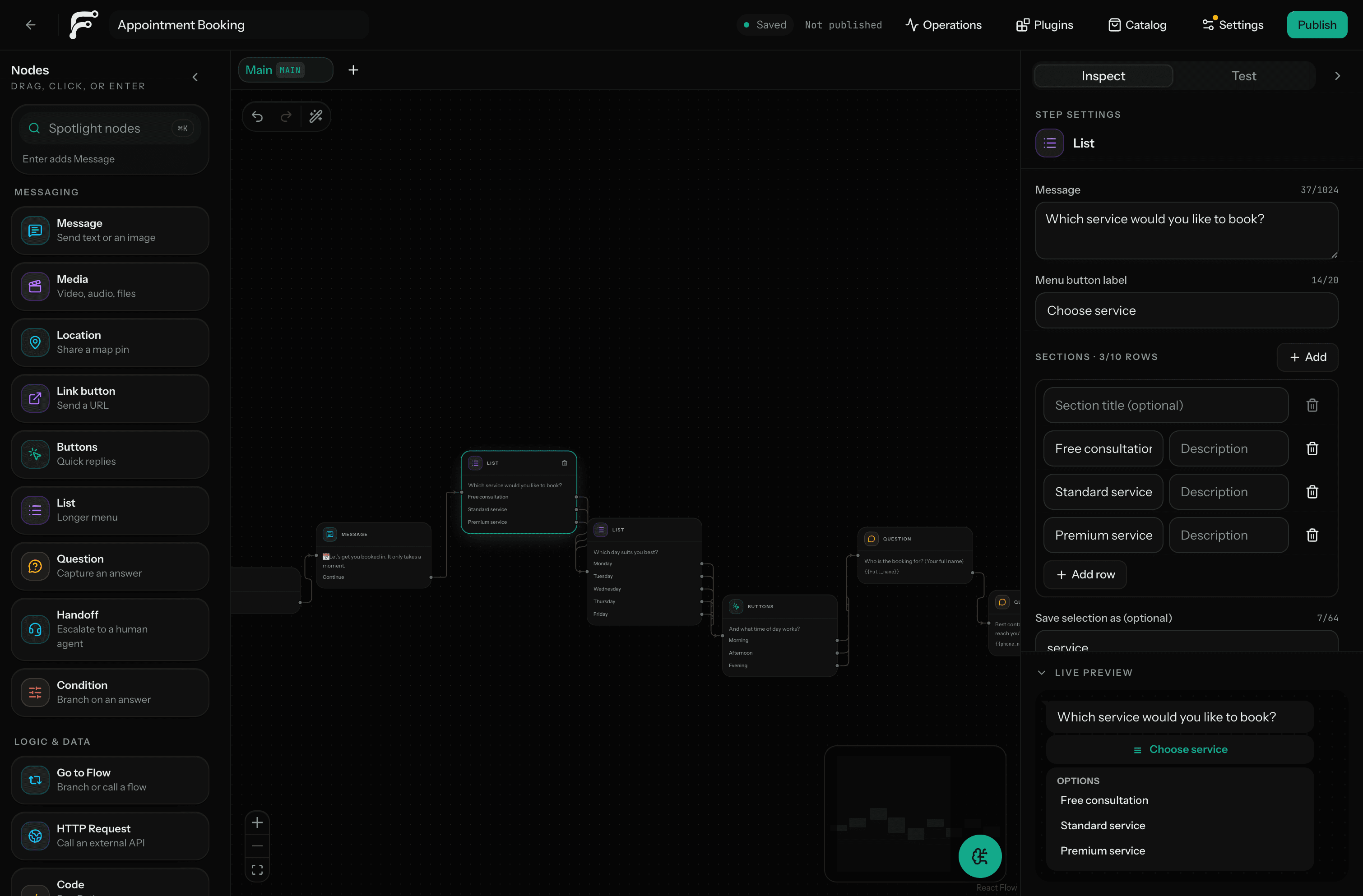The width and height of the screenshot is (1363, 896).
Task: Add a List longer menu node
Action: (110, 510)
